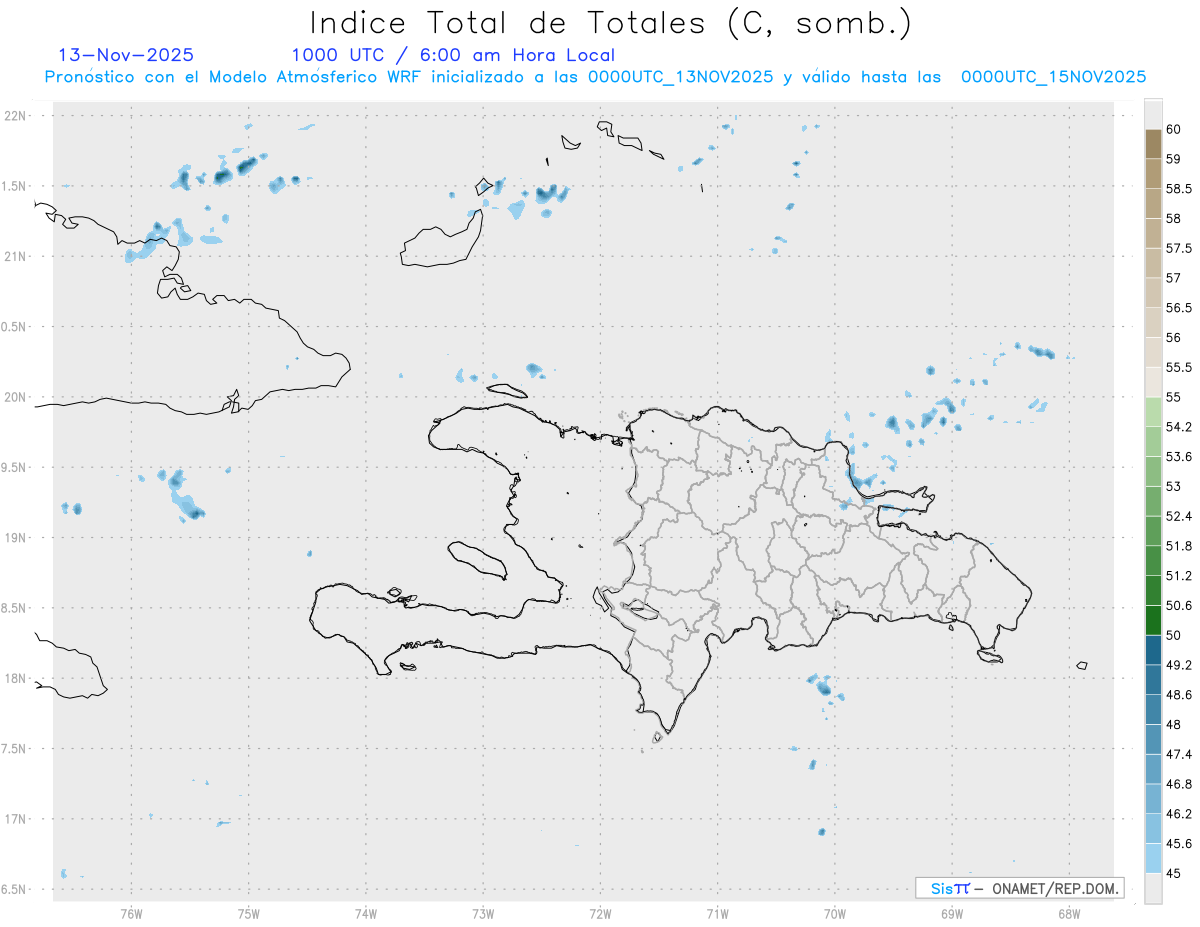Click the '50' colorbar value
This screenshot has height=927, width=1200.
pyautogui.click(x=1174, y=635)
